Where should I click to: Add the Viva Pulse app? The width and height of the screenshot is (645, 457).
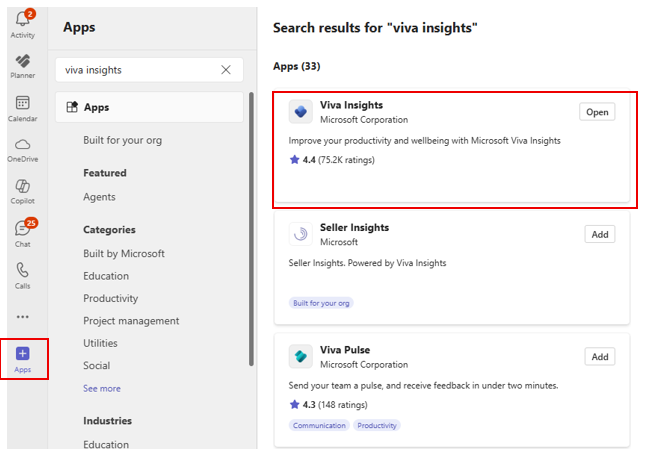point(599,357)
